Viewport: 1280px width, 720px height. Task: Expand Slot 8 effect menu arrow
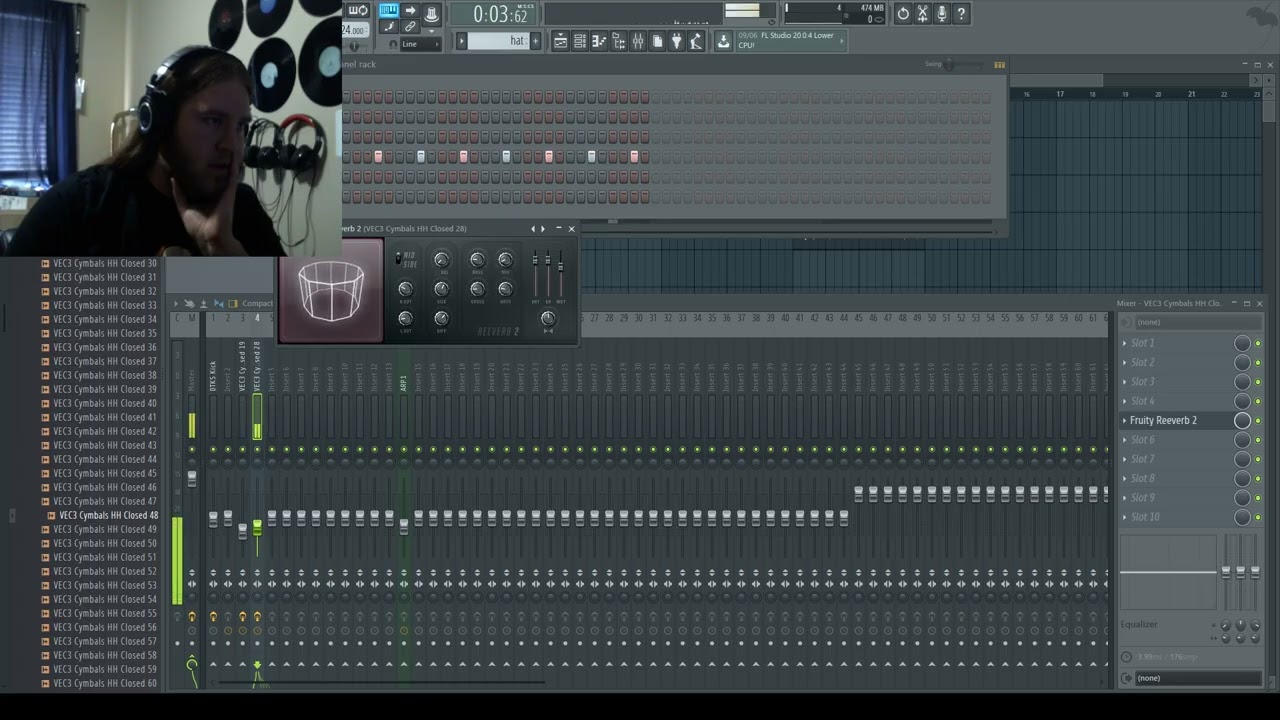tap(1124, 479)
